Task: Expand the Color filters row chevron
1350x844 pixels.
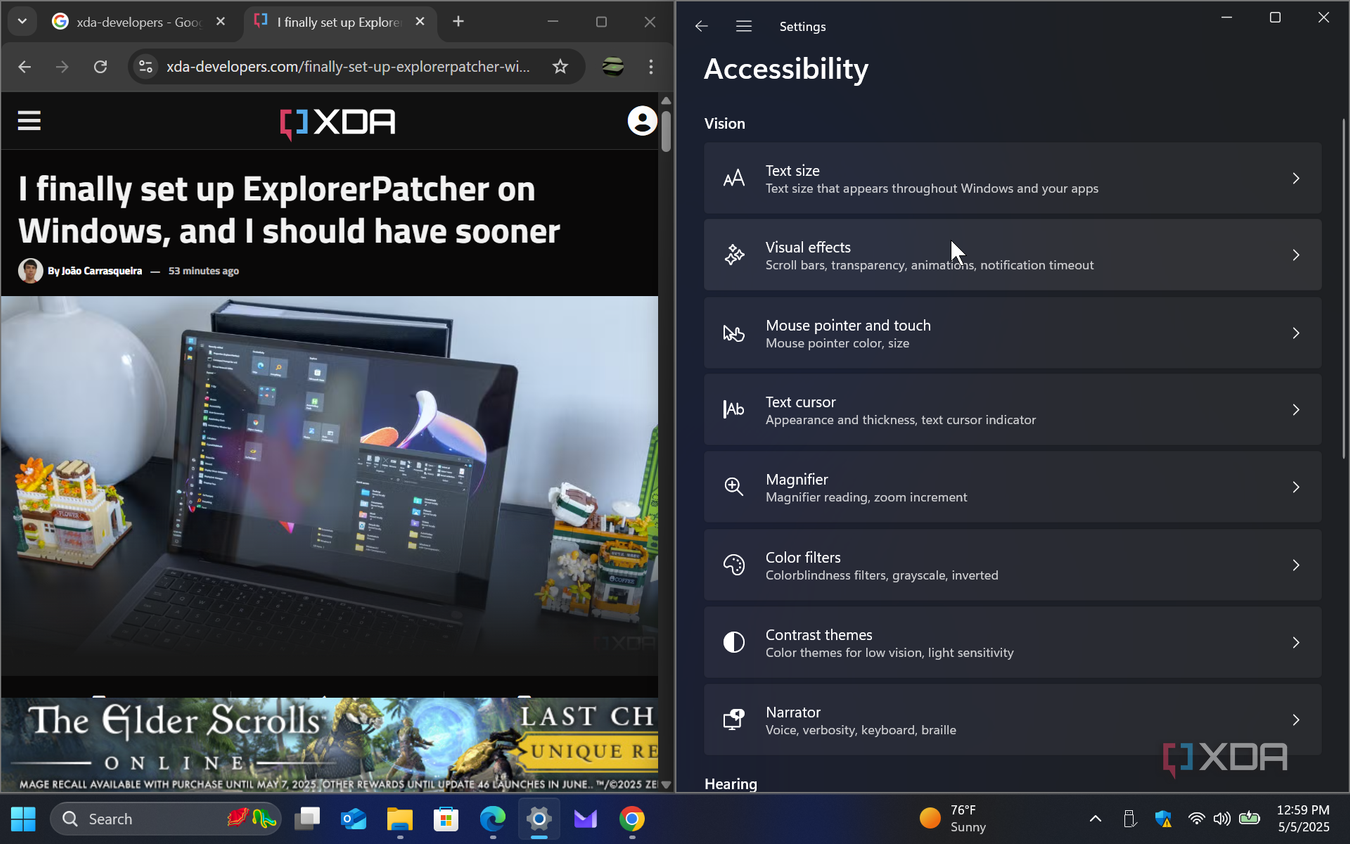Action: coord(1296,565)
